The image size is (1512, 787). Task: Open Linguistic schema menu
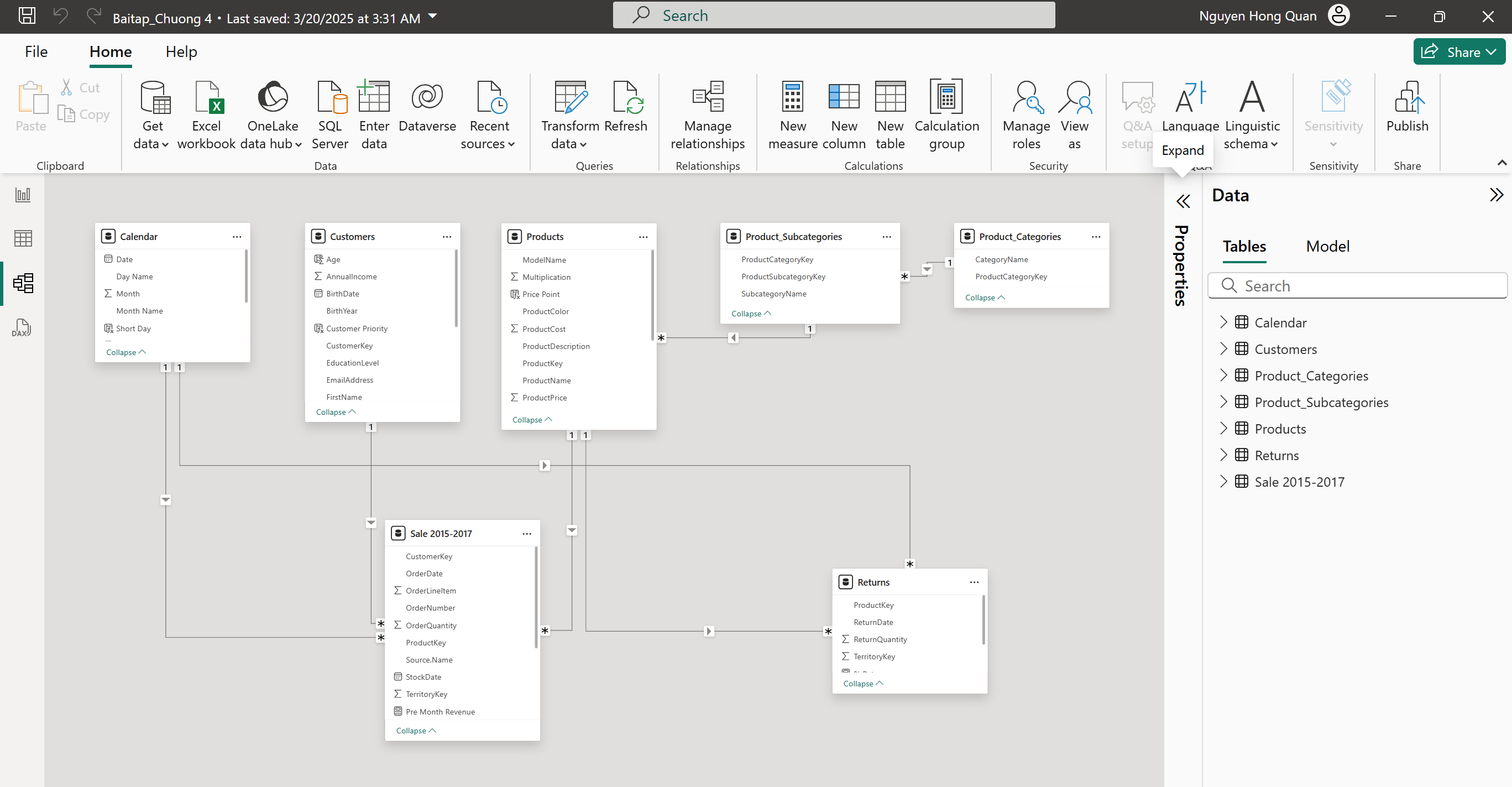1252,115
